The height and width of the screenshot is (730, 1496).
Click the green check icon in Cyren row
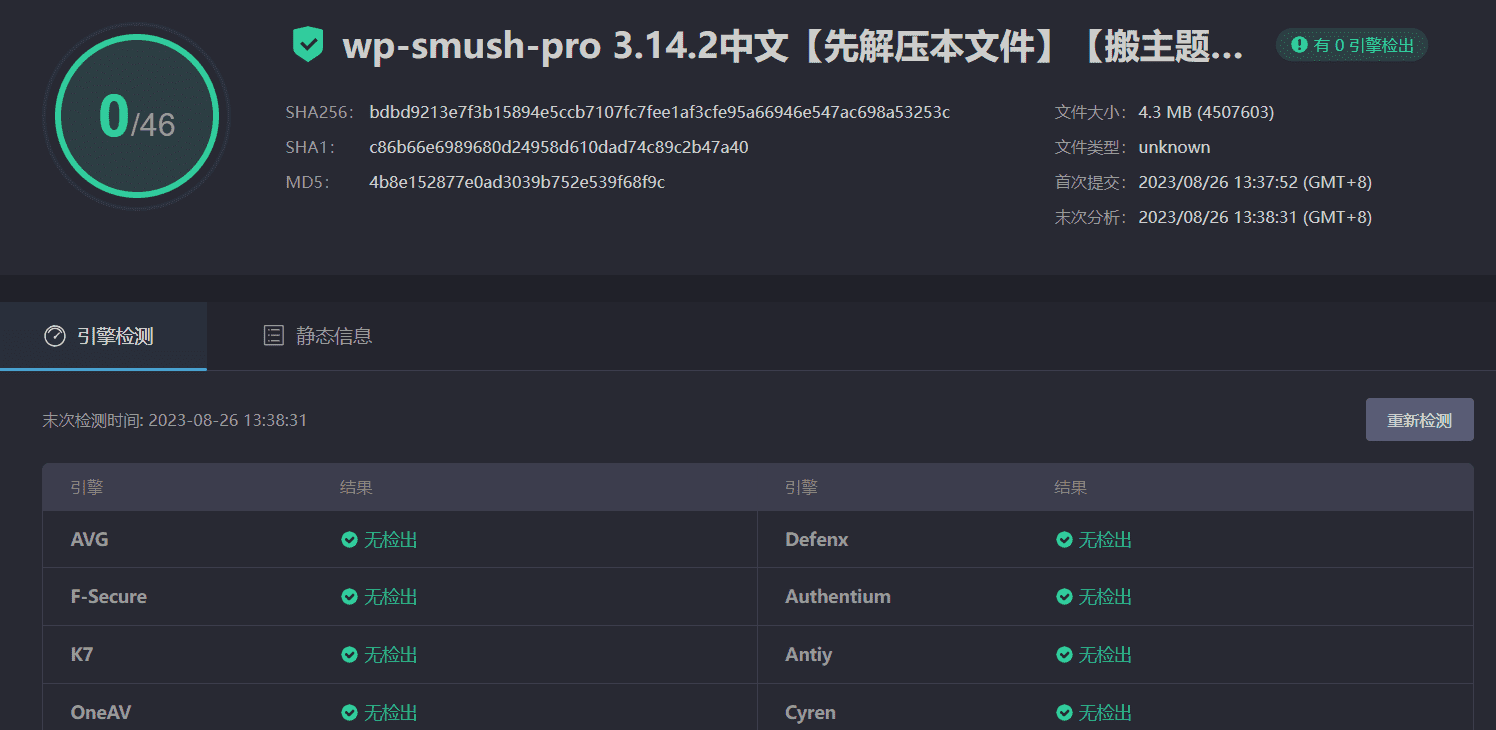[1064, 713]
